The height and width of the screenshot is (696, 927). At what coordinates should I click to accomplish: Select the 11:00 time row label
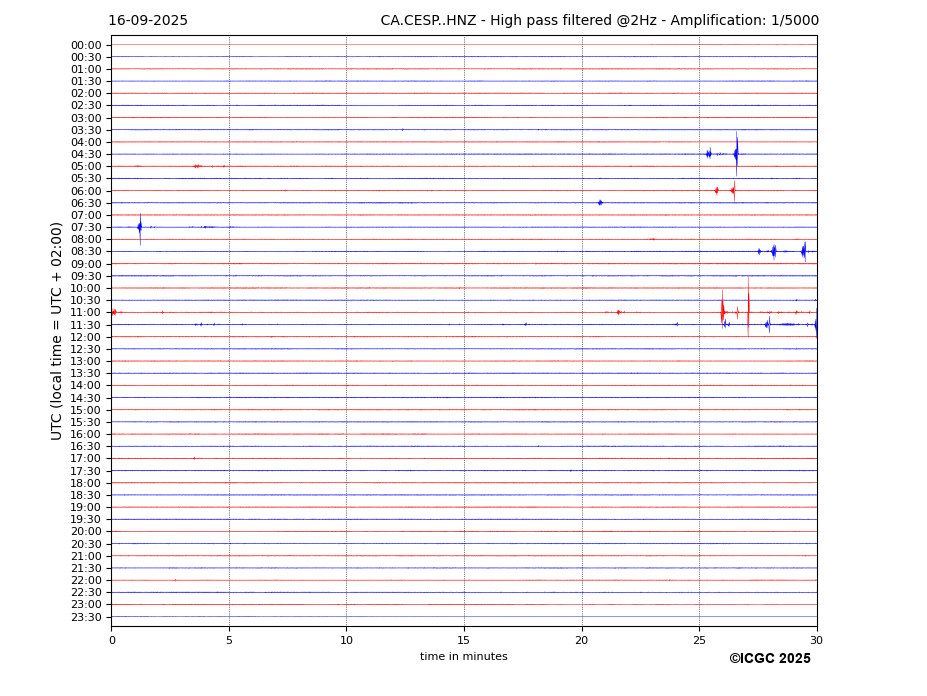86,313
